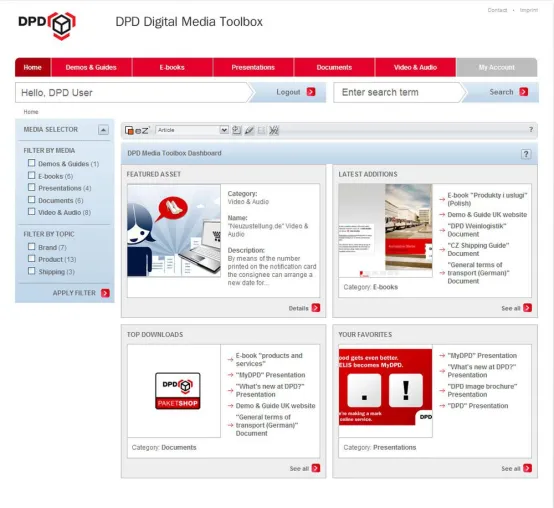The image size is (554, 508).
Task: Open the featured asset cartoon thumbnail
Action: click(174, 230)
